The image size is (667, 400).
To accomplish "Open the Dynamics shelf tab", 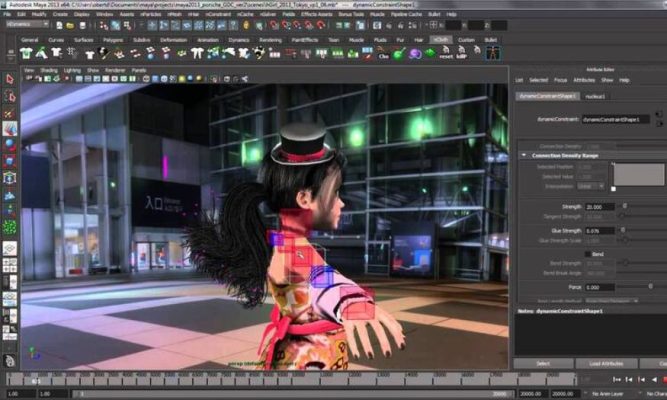I will pos(238,39).
